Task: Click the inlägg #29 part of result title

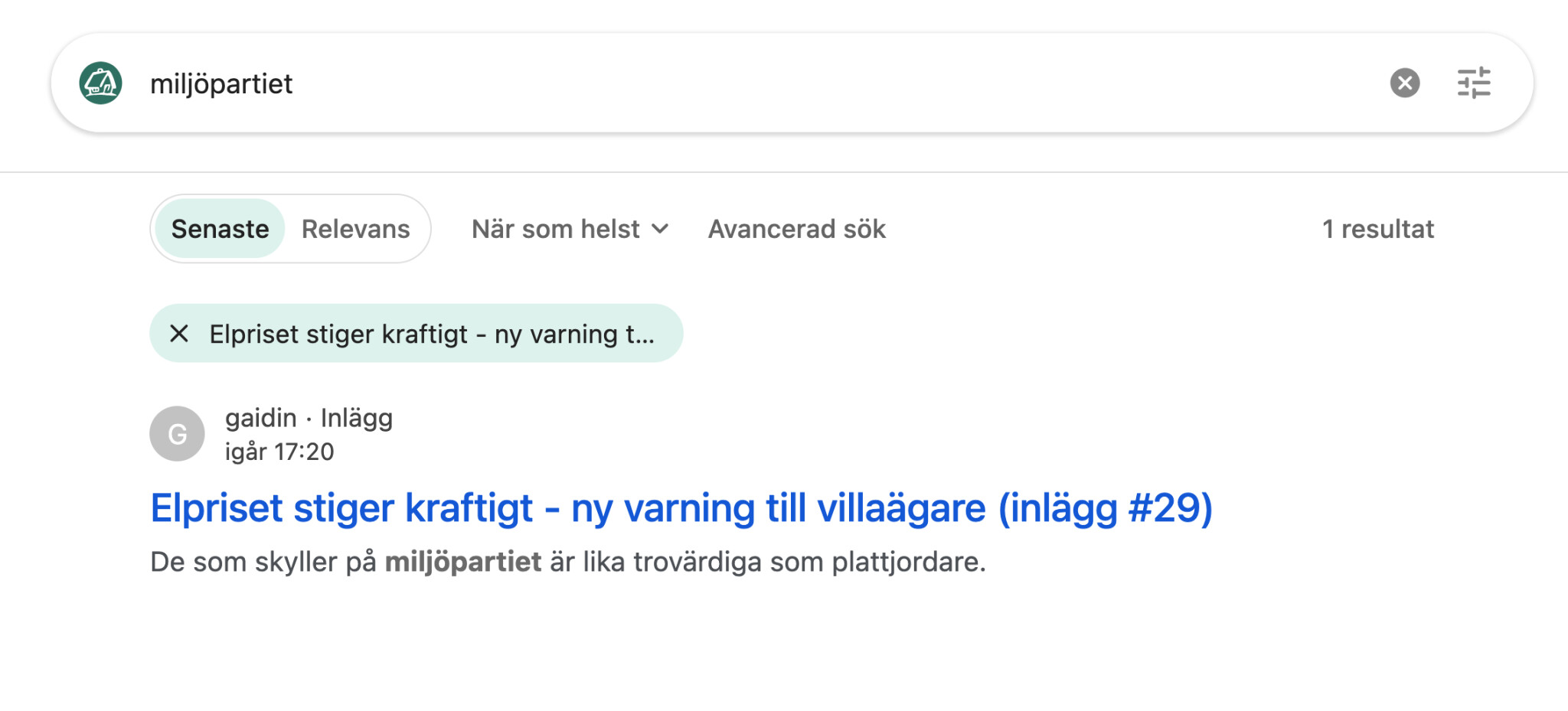Action: (x=1105, y=508)
